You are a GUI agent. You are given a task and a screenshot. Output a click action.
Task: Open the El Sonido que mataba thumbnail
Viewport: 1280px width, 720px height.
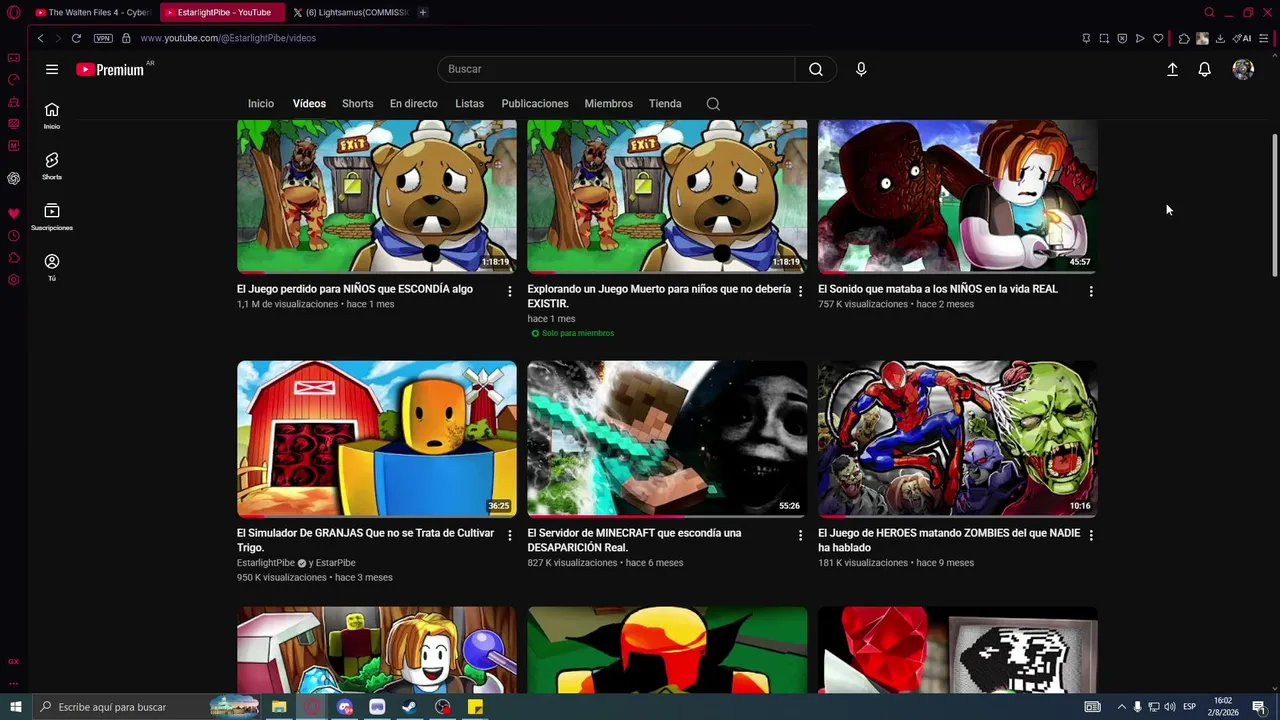coord(958,196)
